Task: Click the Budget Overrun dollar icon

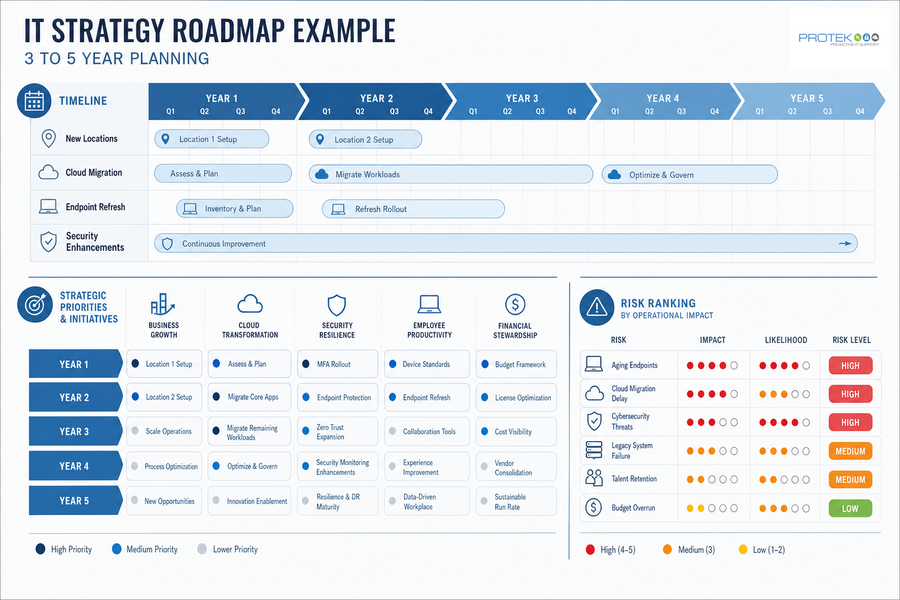Action: [593, 507]
